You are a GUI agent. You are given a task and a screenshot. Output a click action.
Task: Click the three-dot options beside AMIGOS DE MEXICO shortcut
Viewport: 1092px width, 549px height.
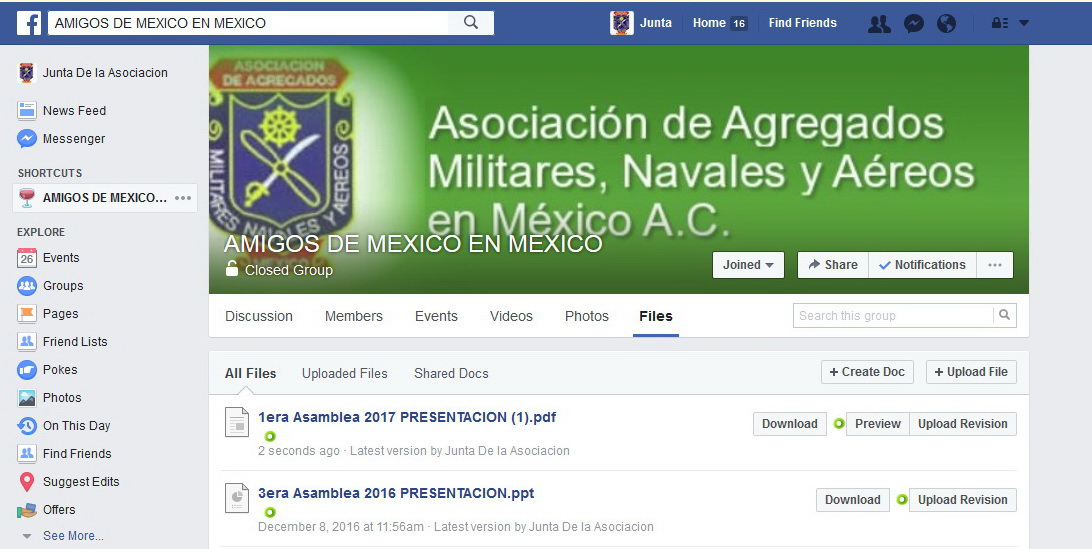(x=183, y=198)
